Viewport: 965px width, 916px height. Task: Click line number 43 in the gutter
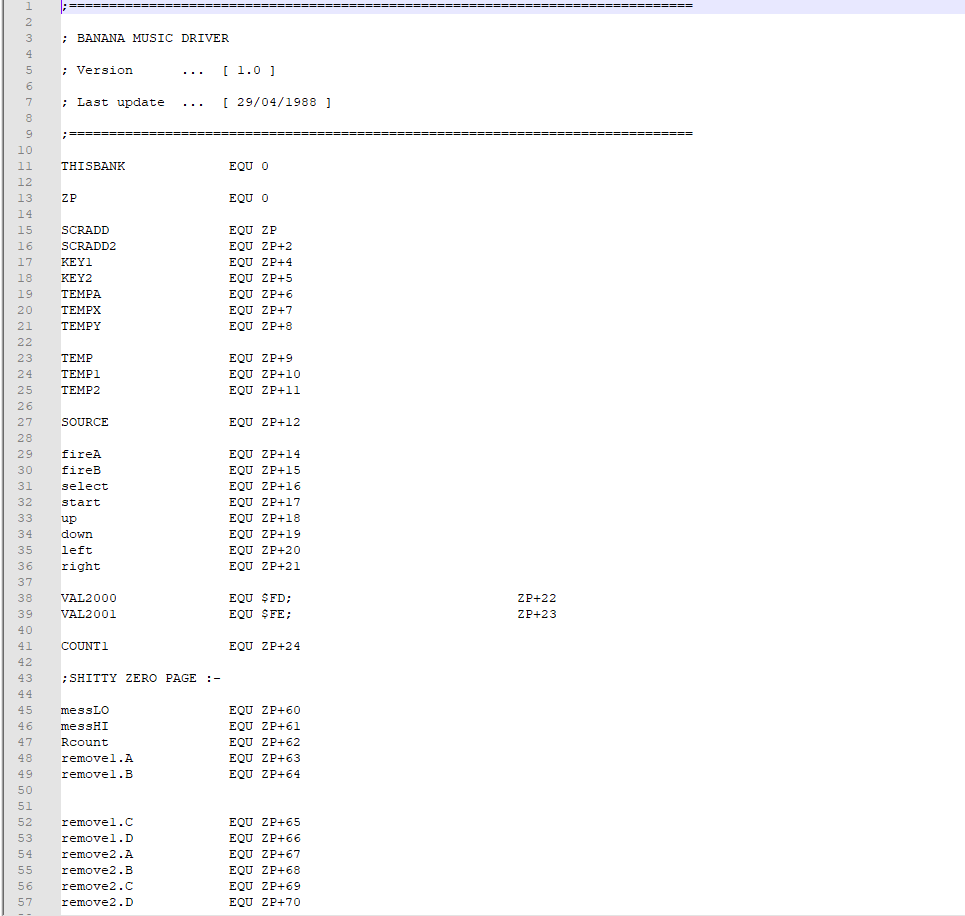tap(25, 678)
